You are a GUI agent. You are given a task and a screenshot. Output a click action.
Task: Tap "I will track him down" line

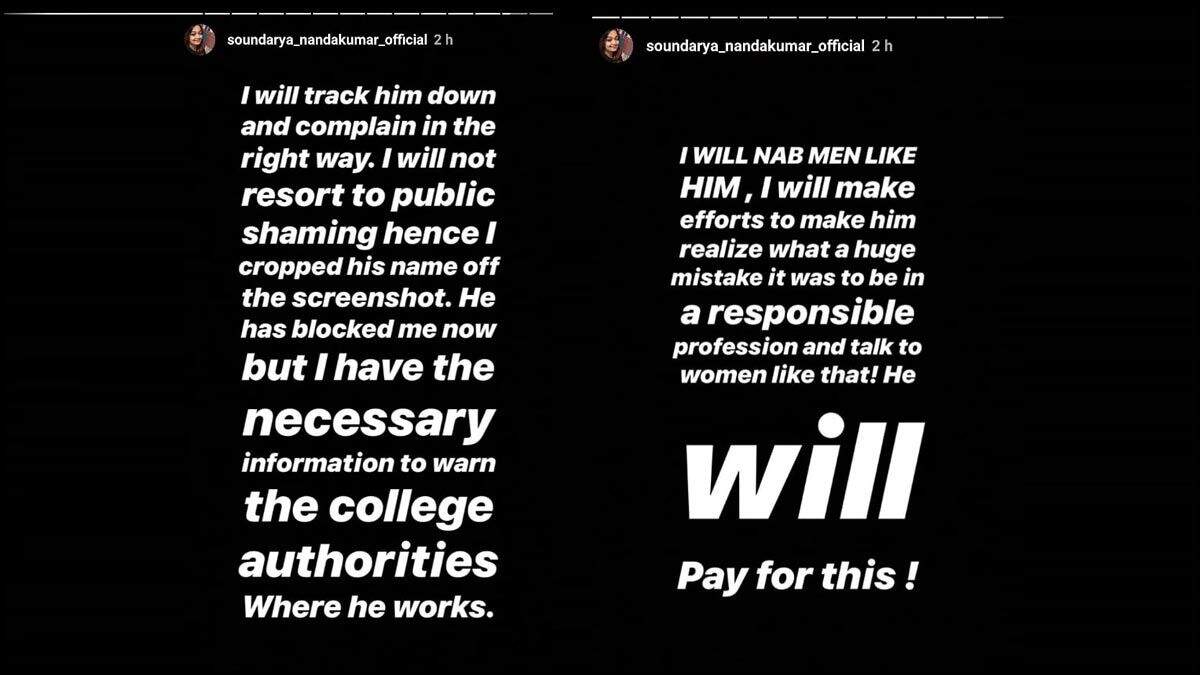click(x=368, y=97)
